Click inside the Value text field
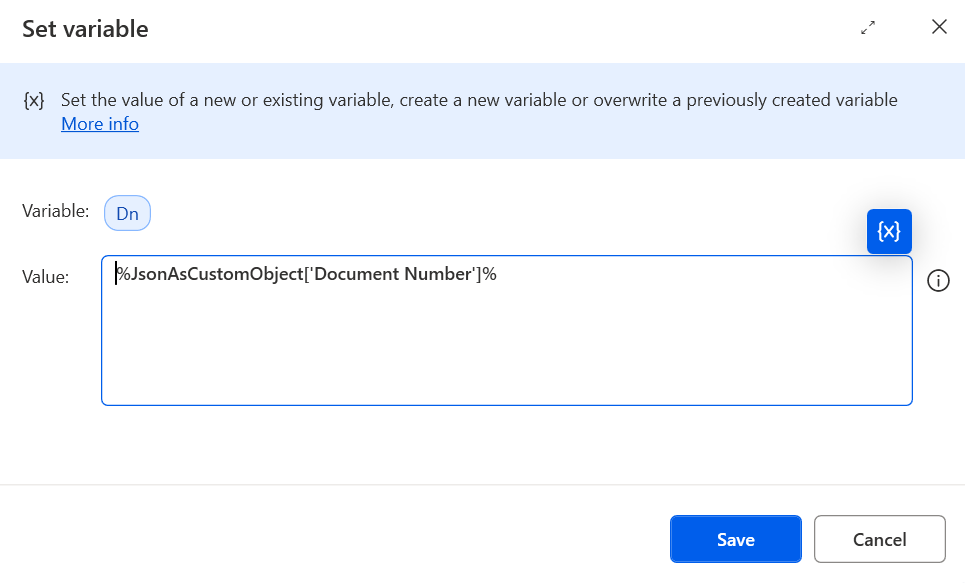The image size is (965, 583). point(507,331)
